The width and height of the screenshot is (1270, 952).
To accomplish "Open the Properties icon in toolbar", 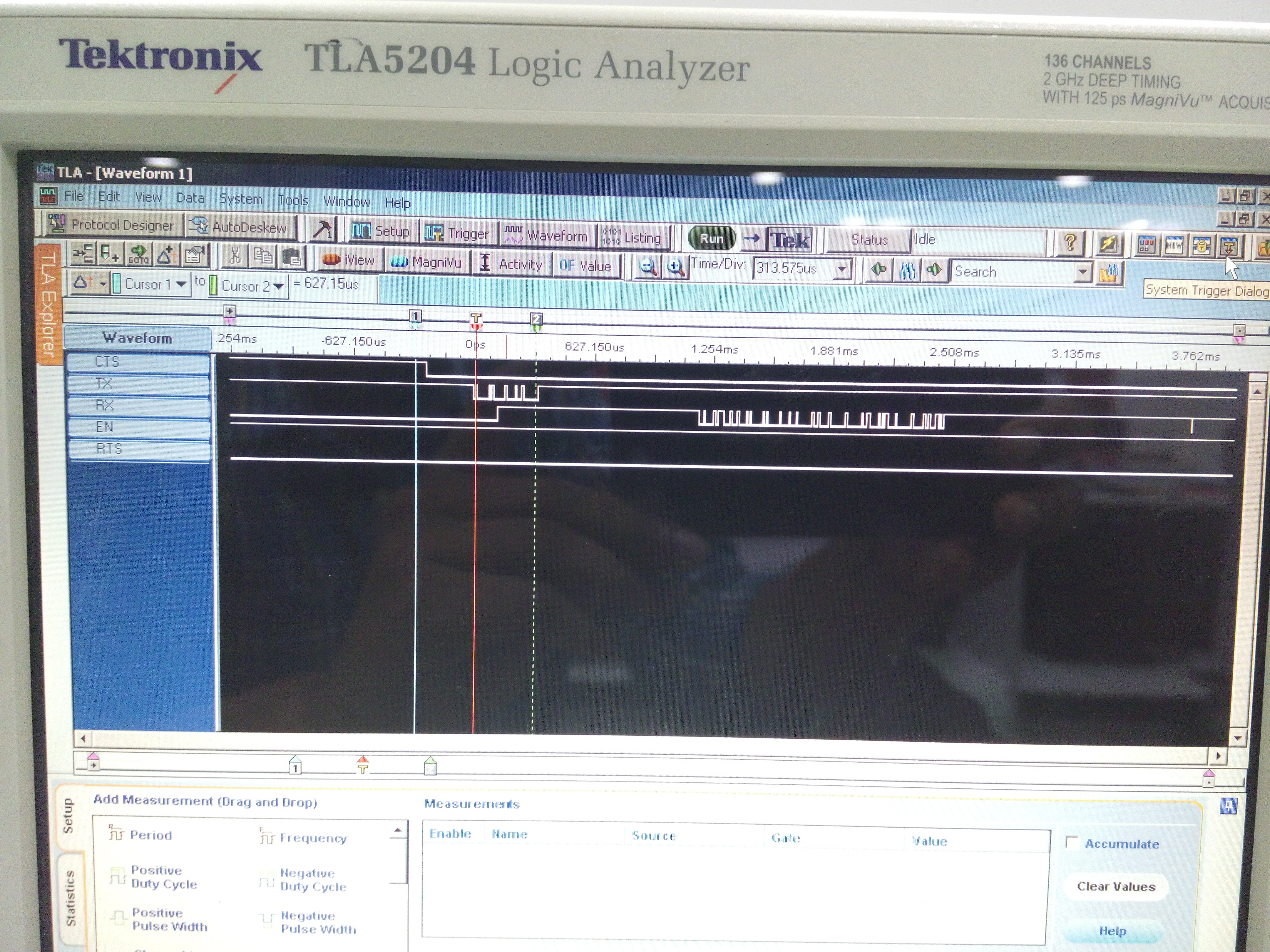I will (x=194, y=255).
